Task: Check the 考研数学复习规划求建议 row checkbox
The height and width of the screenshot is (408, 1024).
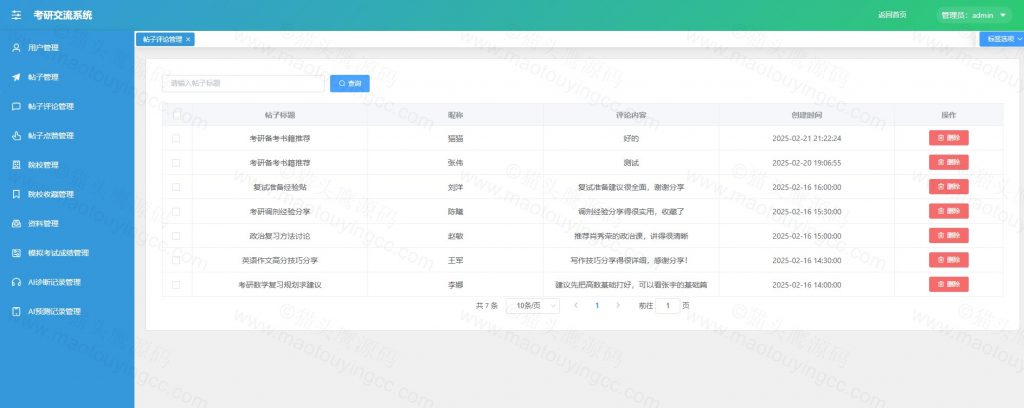Action: 176,285
